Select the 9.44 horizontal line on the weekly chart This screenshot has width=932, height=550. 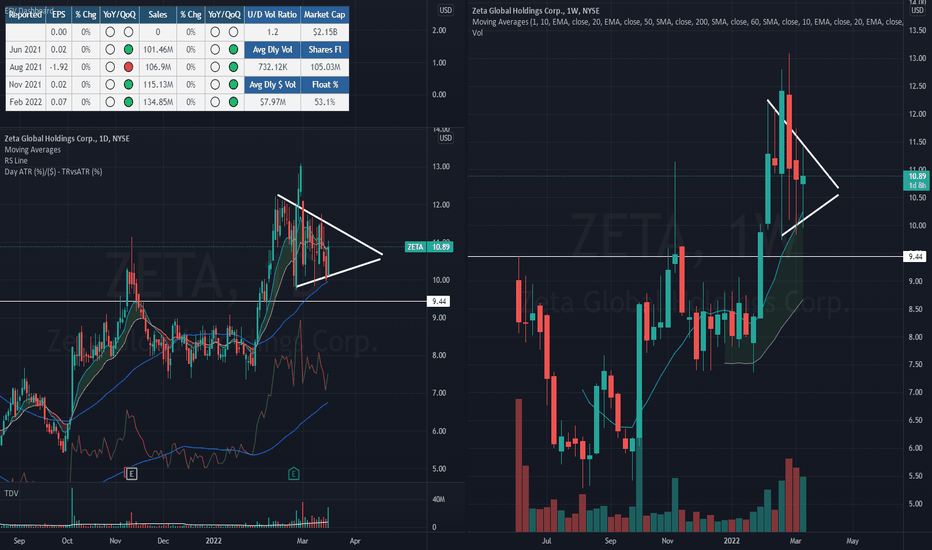[684, 256]
